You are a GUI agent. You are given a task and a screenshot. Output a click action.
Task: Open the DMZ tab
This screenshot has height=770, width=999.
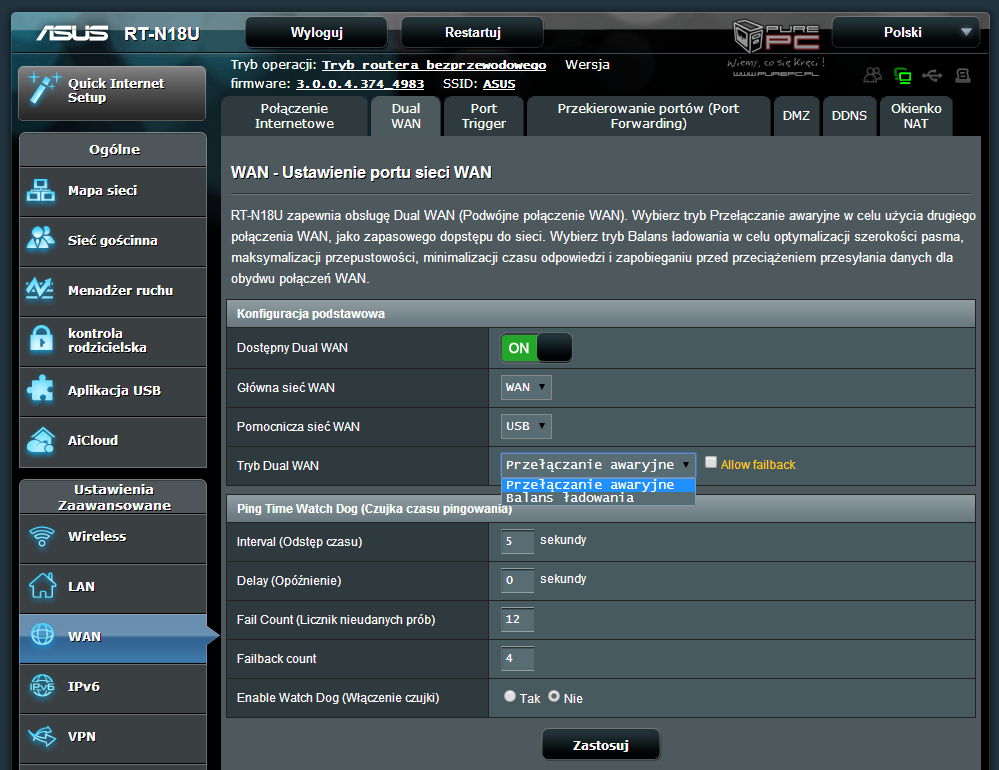(x=796, y=116)
